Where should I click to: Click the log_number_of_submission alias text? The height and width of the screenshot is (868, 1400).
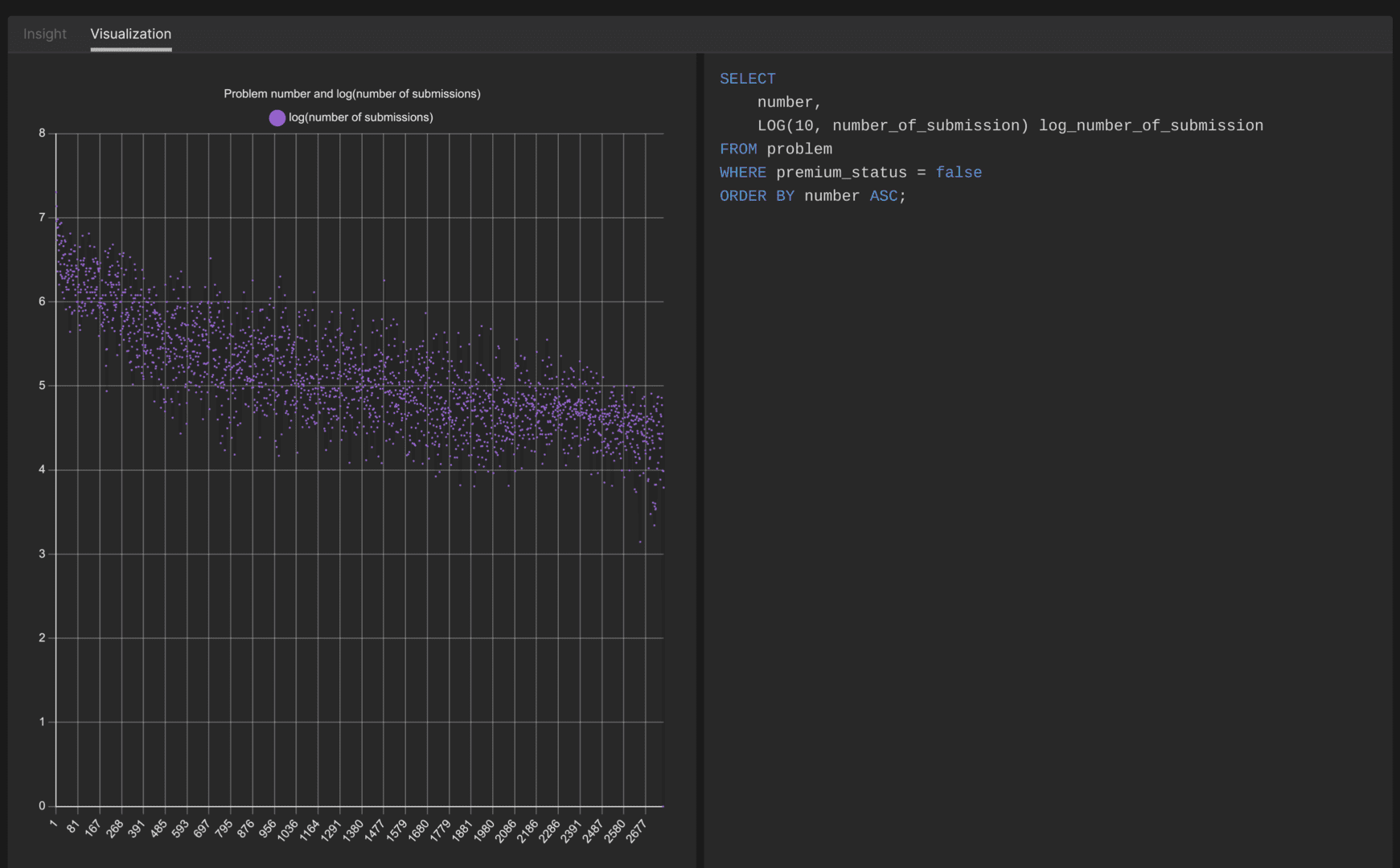click(1151, 125)
